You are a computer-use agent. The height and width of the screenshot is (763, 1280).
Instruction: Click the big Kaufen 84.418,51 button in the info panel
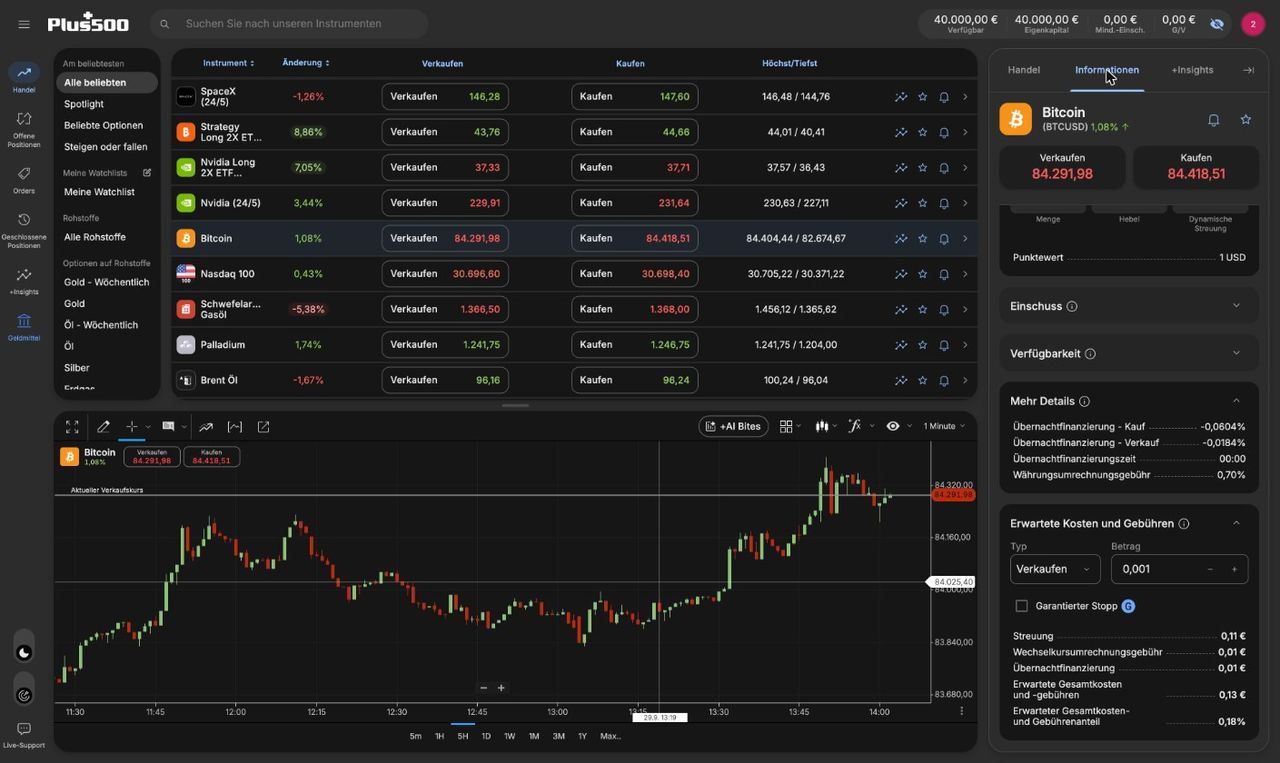pos(1196,167)
